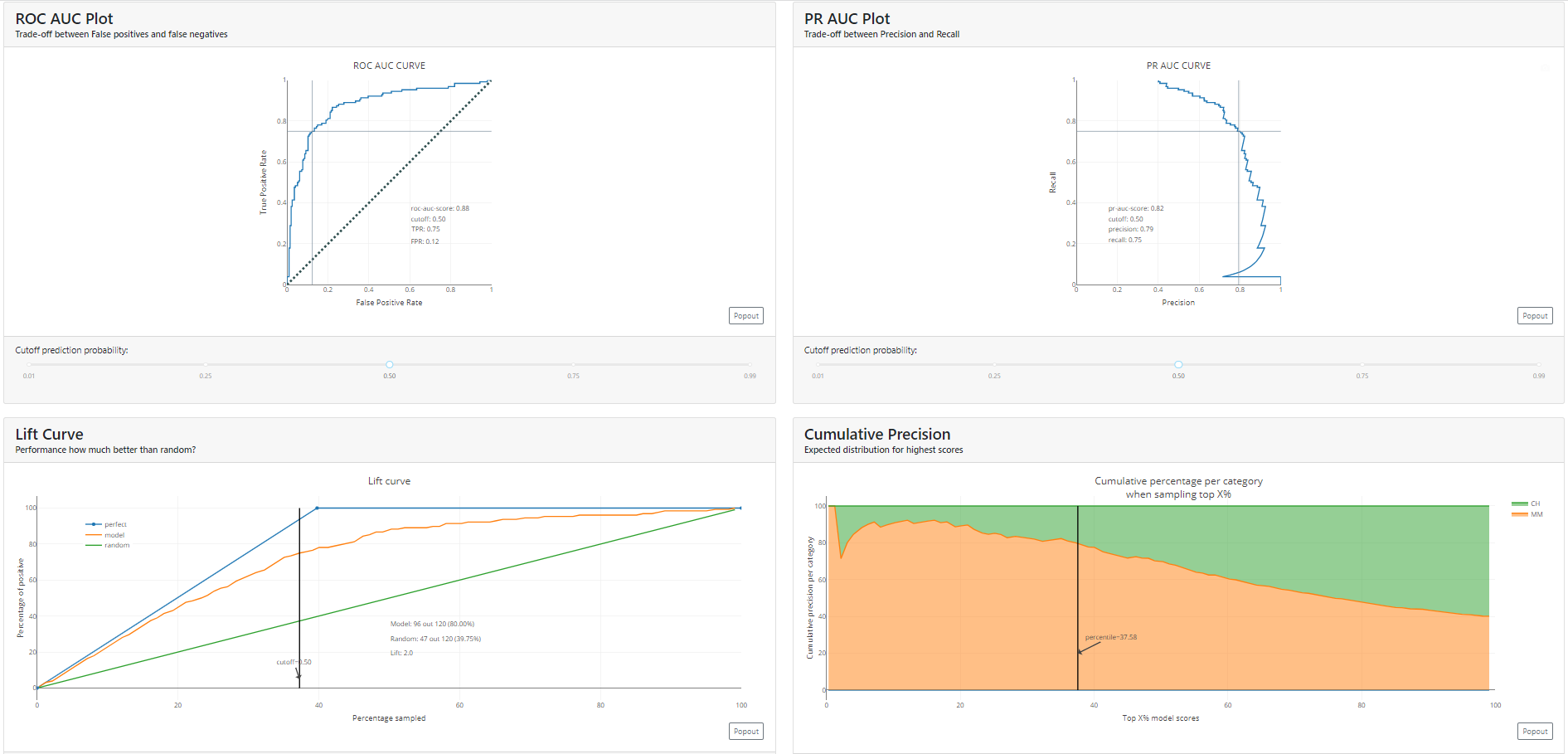Click the 'Precision' x-axis label in PR chart
The image size is (1568, 754).
click(1178, 303)
